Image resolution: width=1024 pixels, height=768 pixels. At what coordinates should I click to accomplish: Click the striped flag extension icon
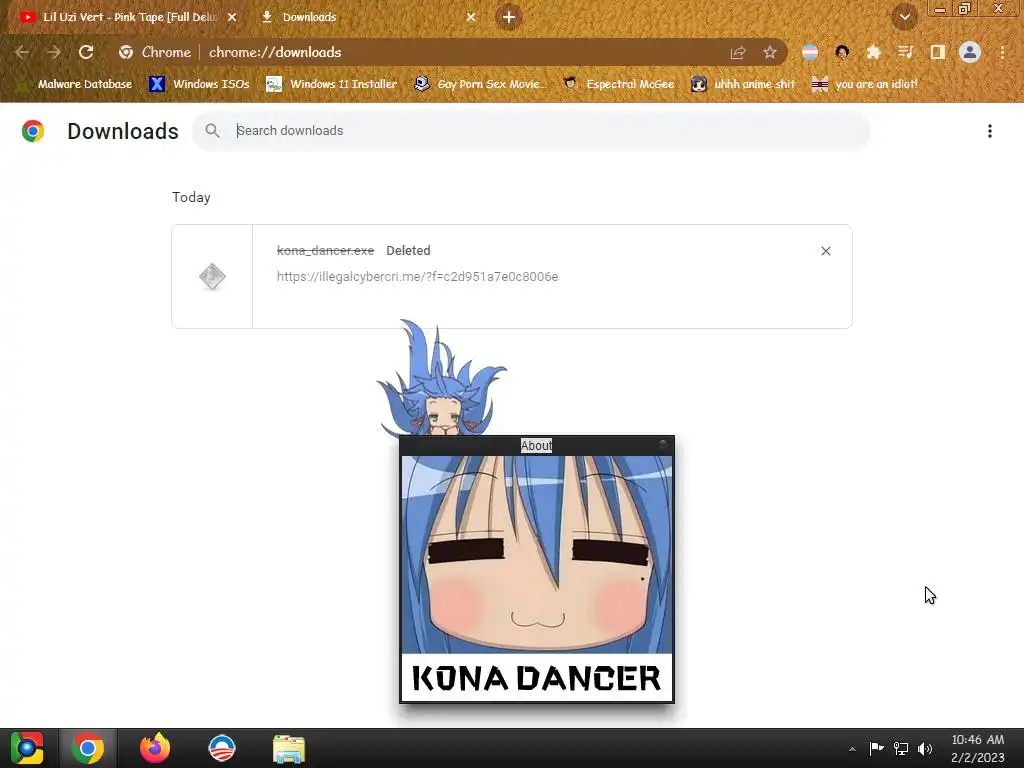pos(810,52)
